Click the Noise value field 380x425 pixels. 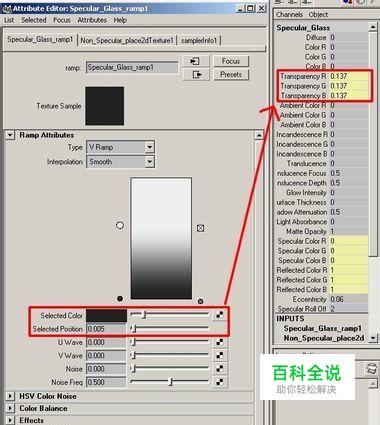point(106,369)
